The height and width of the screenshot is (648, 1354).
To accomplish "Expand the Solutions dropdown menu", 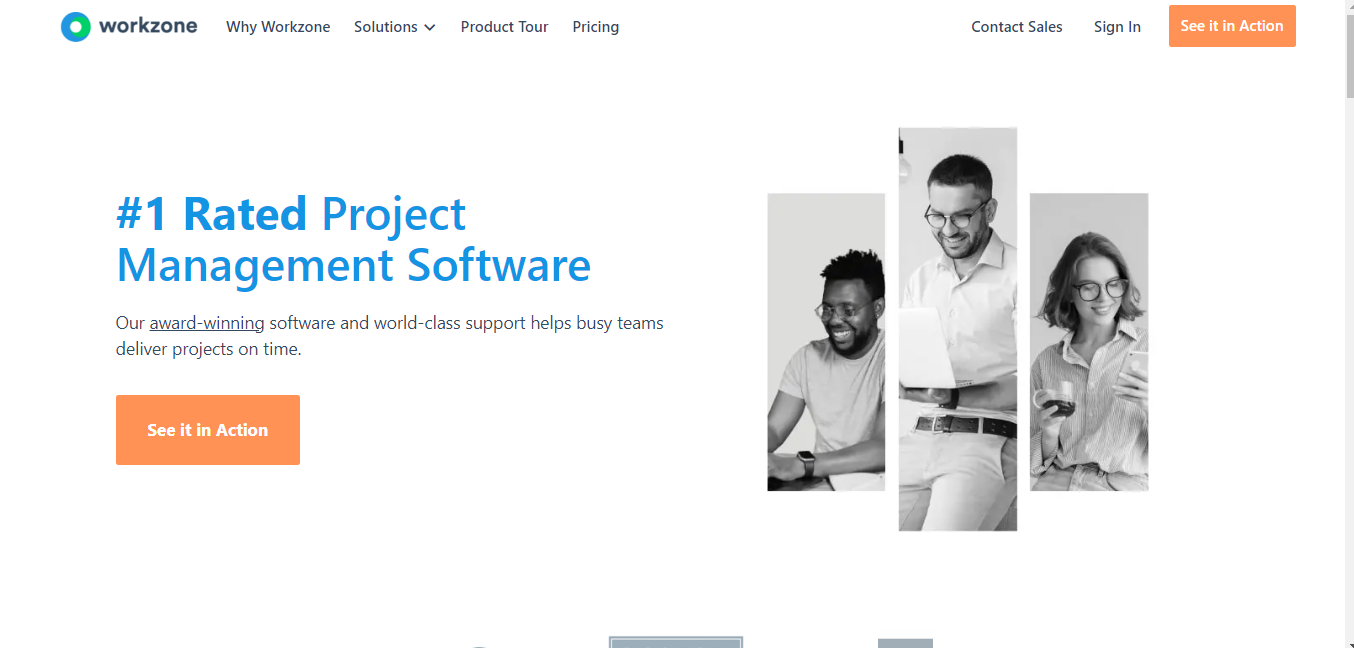I will click(x=395, y=27).
